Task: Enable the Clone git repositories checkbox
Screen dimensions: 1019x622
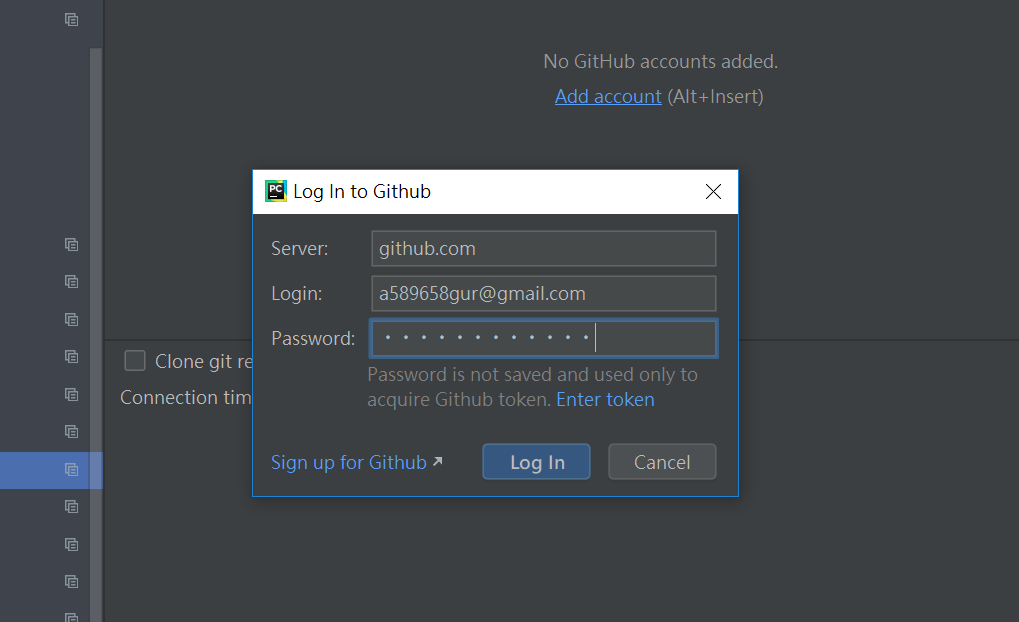Action: coord(135,361)
